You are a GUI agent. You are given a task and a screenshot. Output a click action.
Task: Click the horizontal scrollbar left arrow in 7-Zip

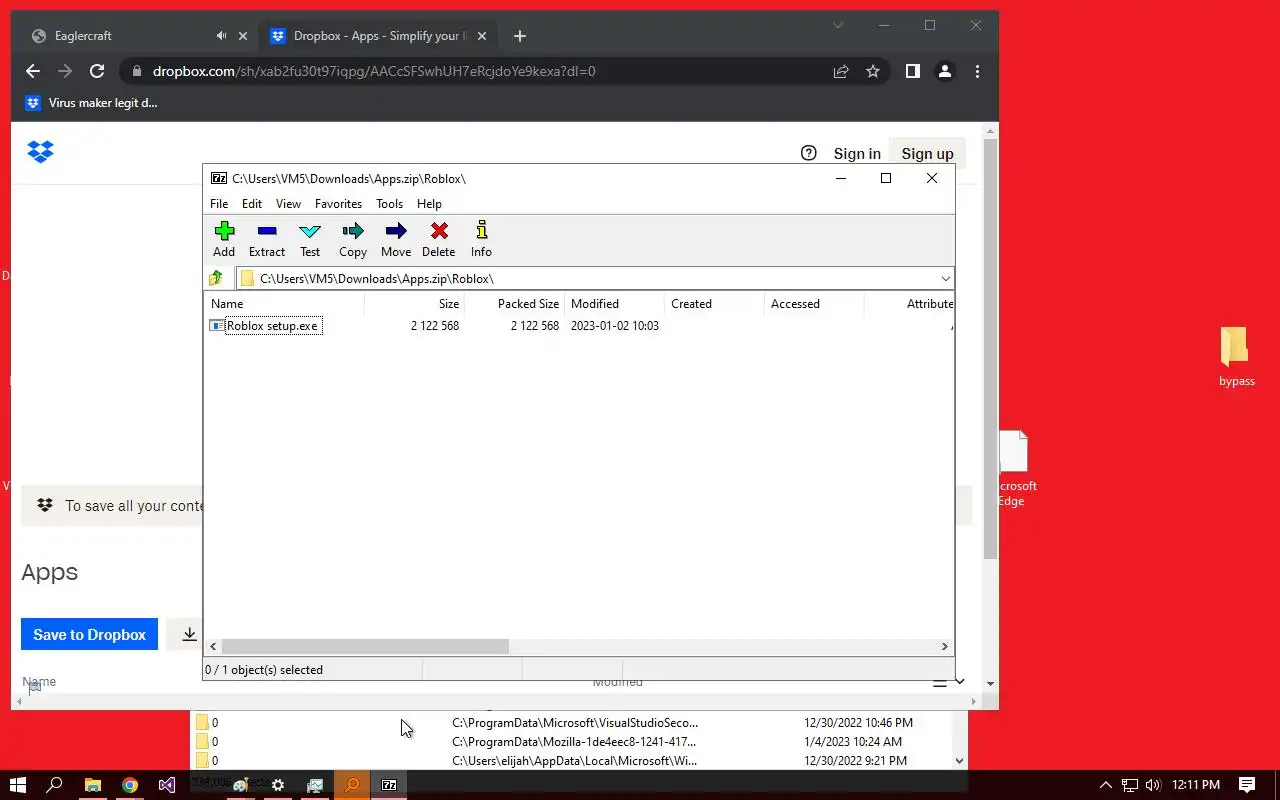[x=213, y=647]
